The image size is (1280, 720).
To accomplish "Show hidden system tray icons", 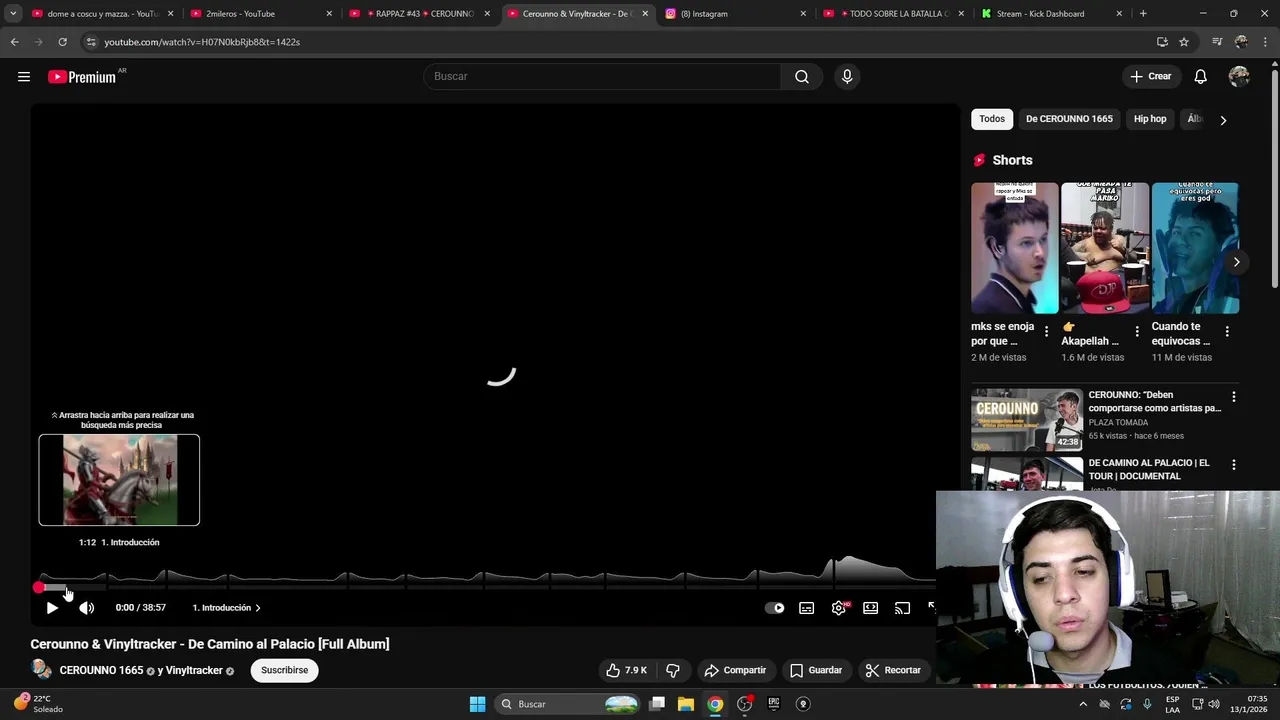I will [1083, 704].
